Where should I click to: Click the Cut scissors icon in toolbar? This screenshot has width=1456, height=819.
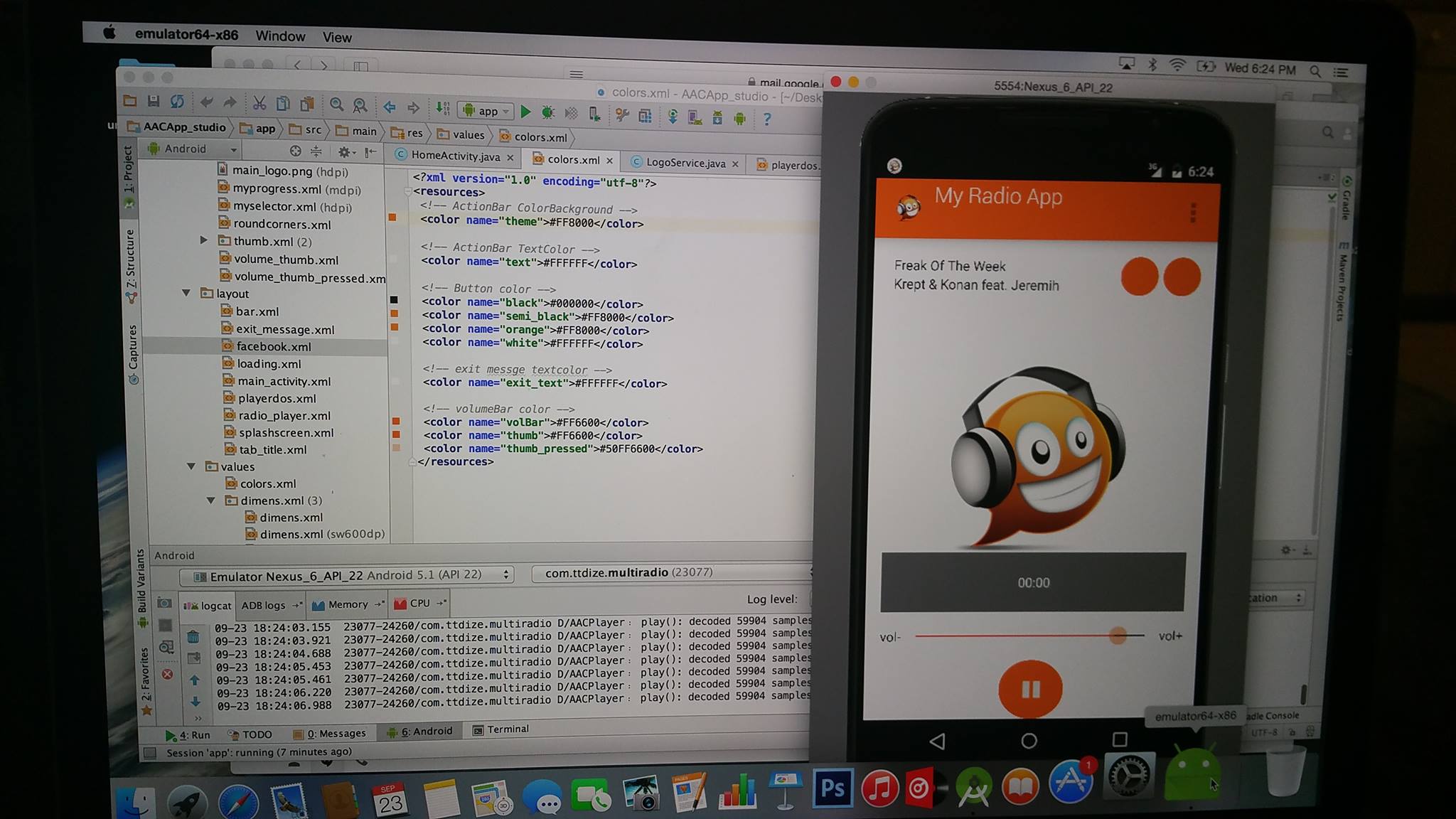pos(259,103)
